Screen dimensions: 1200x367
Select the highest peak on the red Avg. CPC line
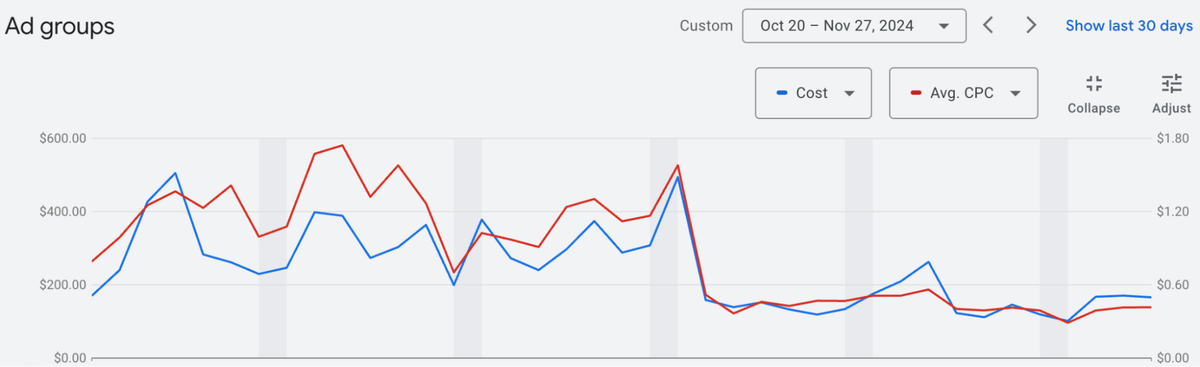(x=342, y=145)
